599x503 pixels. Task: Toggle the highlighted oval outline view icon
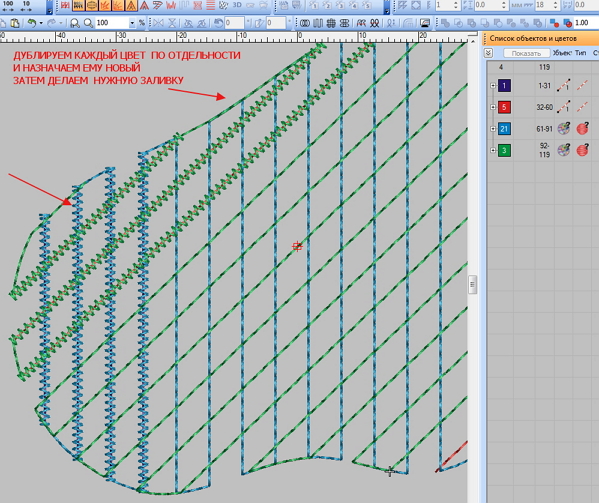click(x=91, y=5)
